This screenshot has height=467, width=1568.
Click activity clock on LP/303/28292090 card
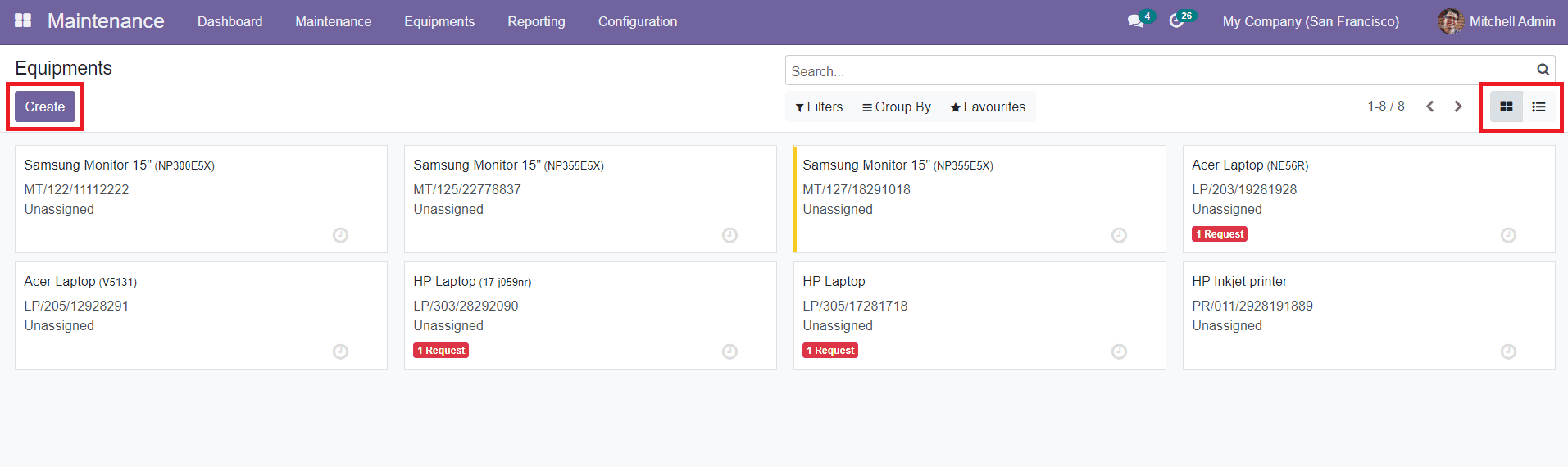tap(729, 351)
